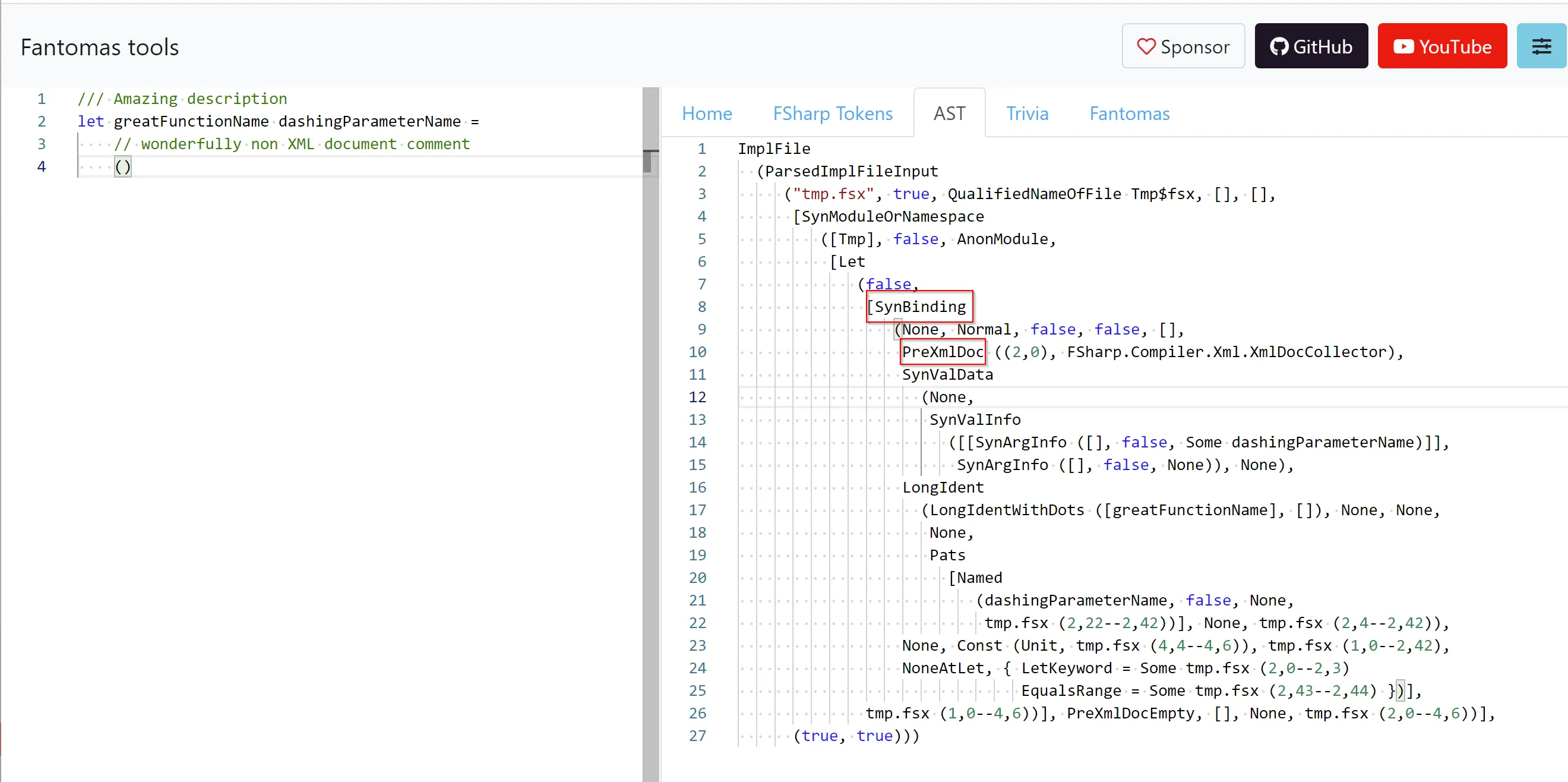Click the GitHub logo icon

[x=1281, y=46]
